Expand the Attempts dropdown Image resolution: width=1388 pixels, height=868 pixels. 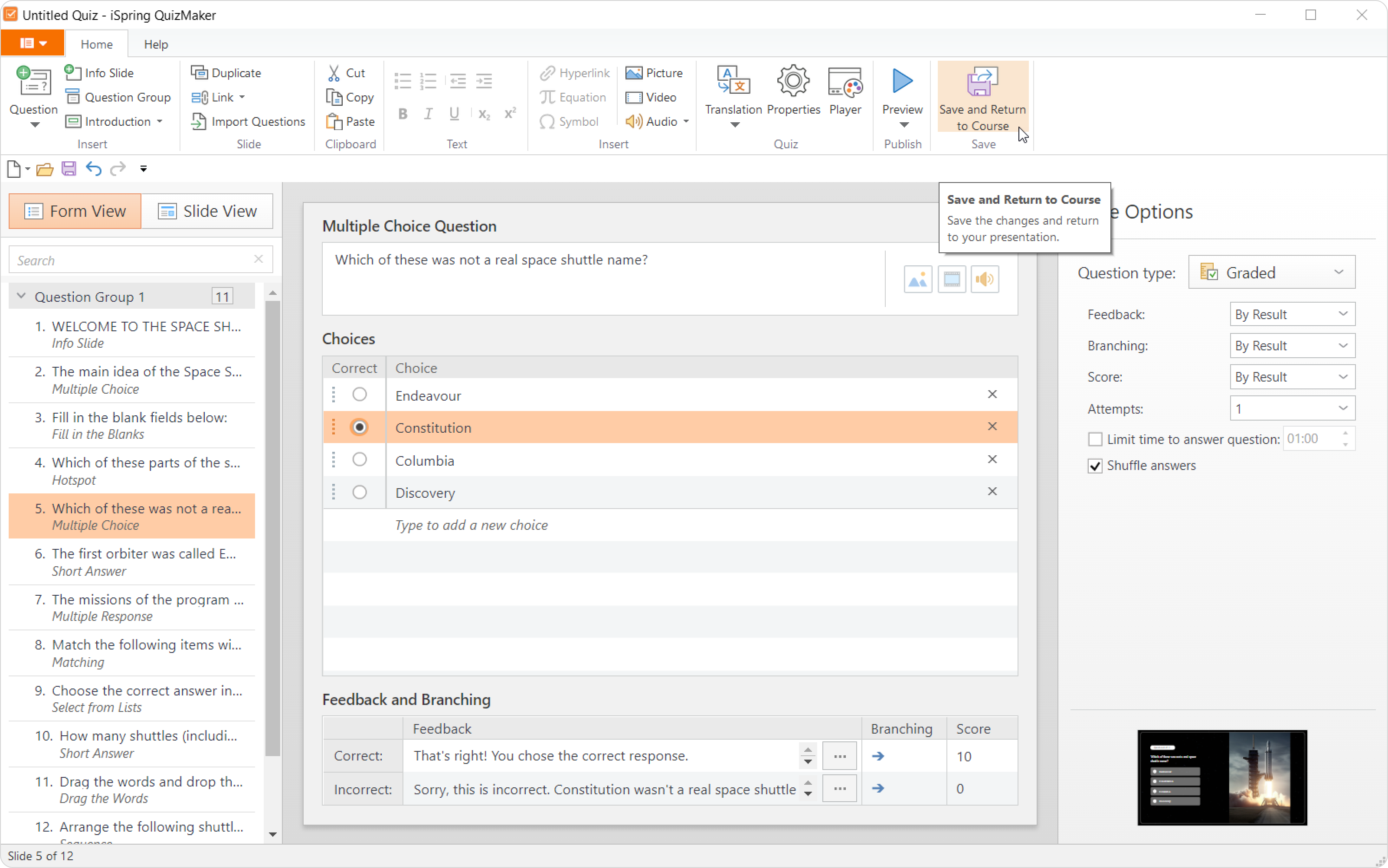click(1292, 409)
